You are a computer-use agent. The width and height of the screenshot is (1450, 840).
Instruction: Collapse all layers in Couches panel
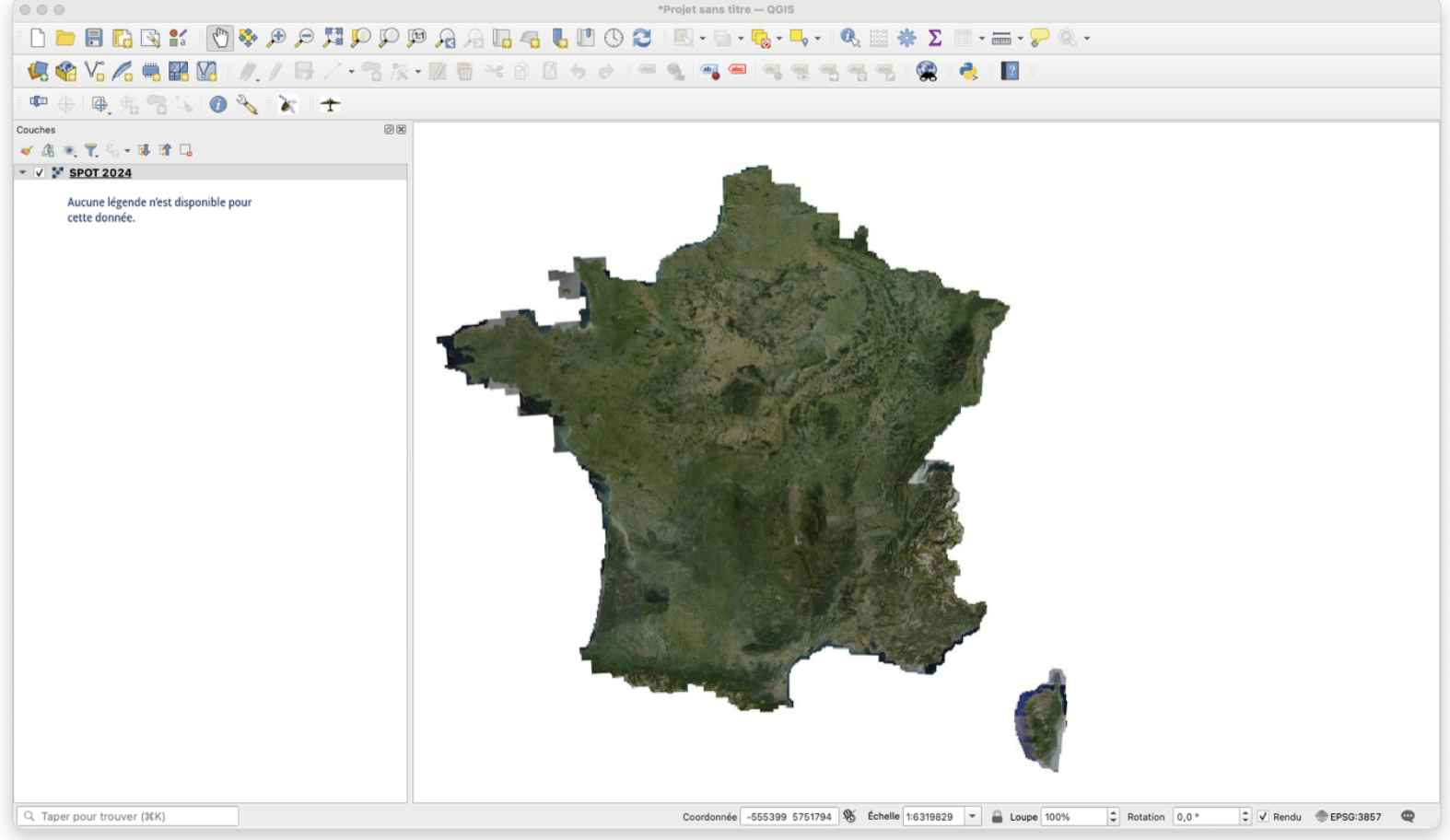(x=165, y=150)
